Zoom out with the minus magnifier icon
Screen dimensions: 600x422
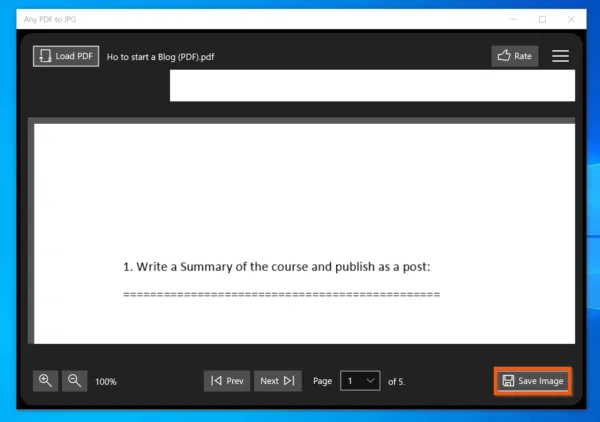tap(74, 381)
